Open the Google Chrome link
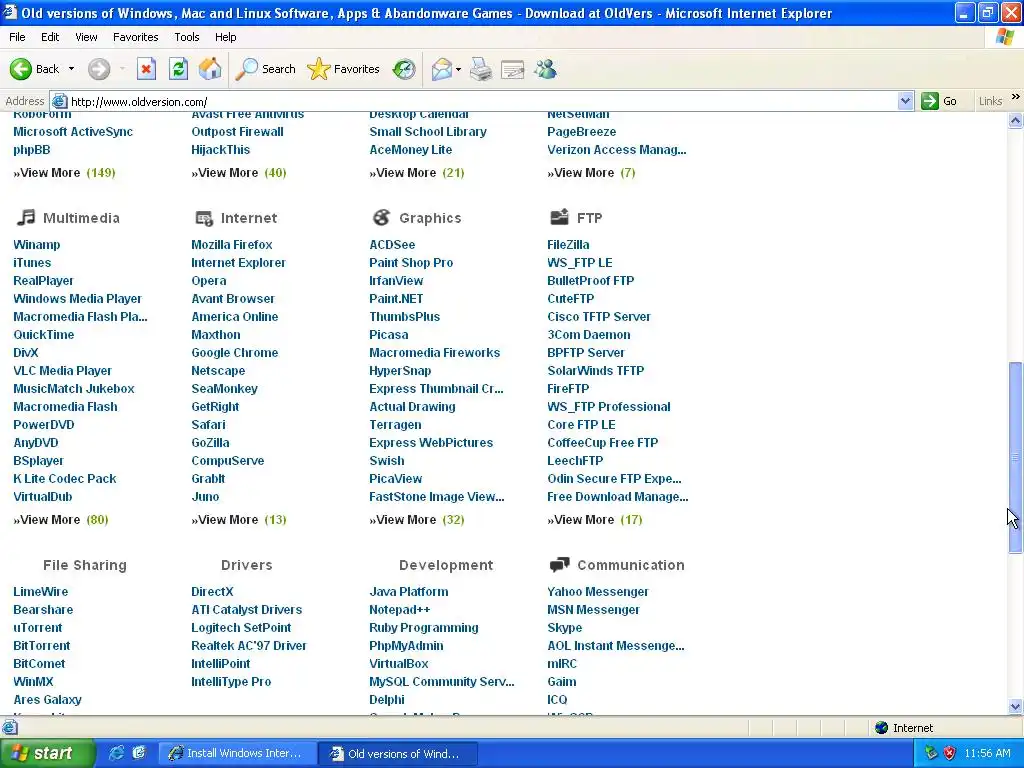This screenshot has height=768, width=1024. click(234, 353)
